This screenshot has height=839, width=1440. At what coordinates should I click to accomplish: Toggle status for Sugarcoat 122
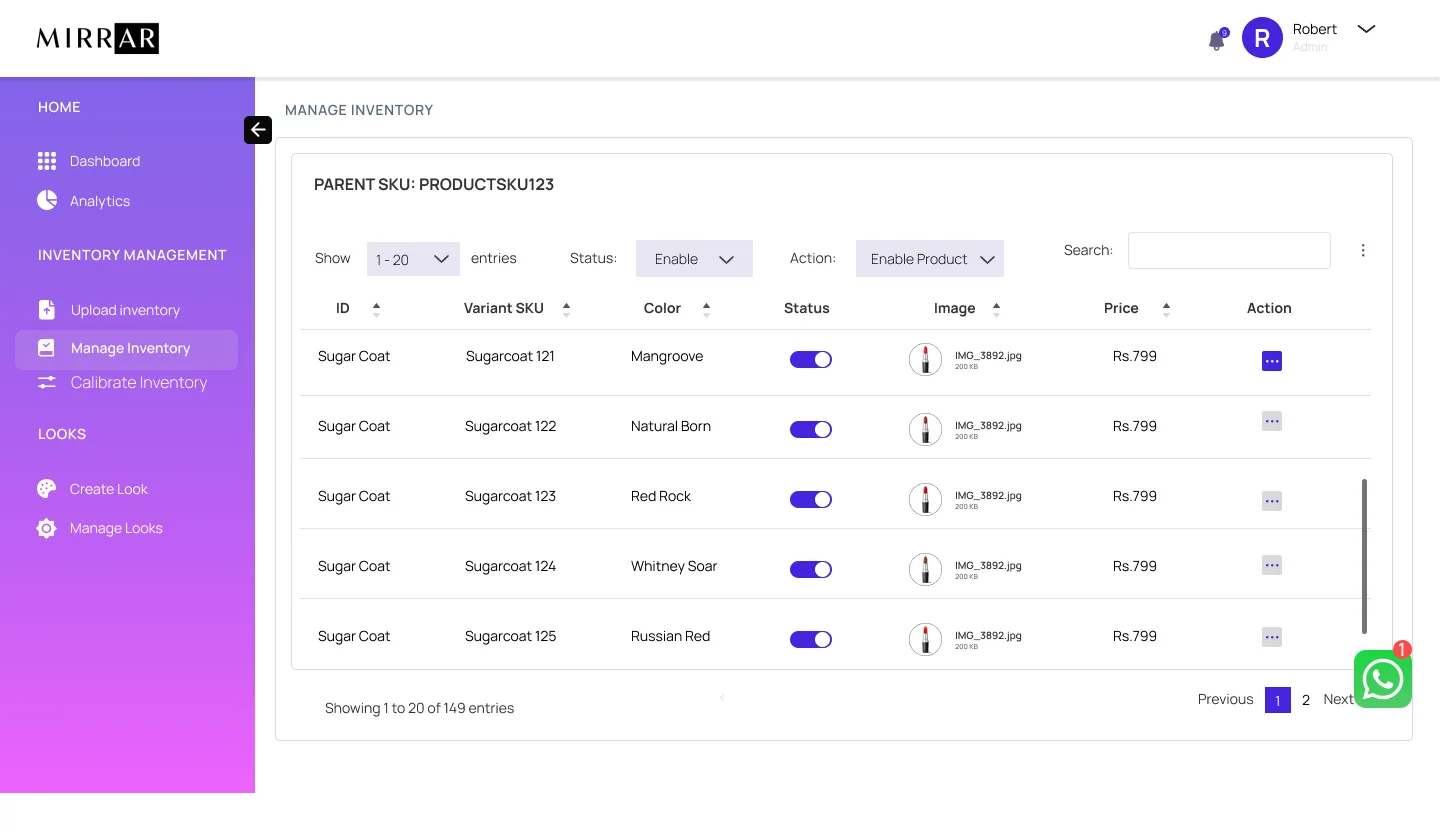coord(811,429)
